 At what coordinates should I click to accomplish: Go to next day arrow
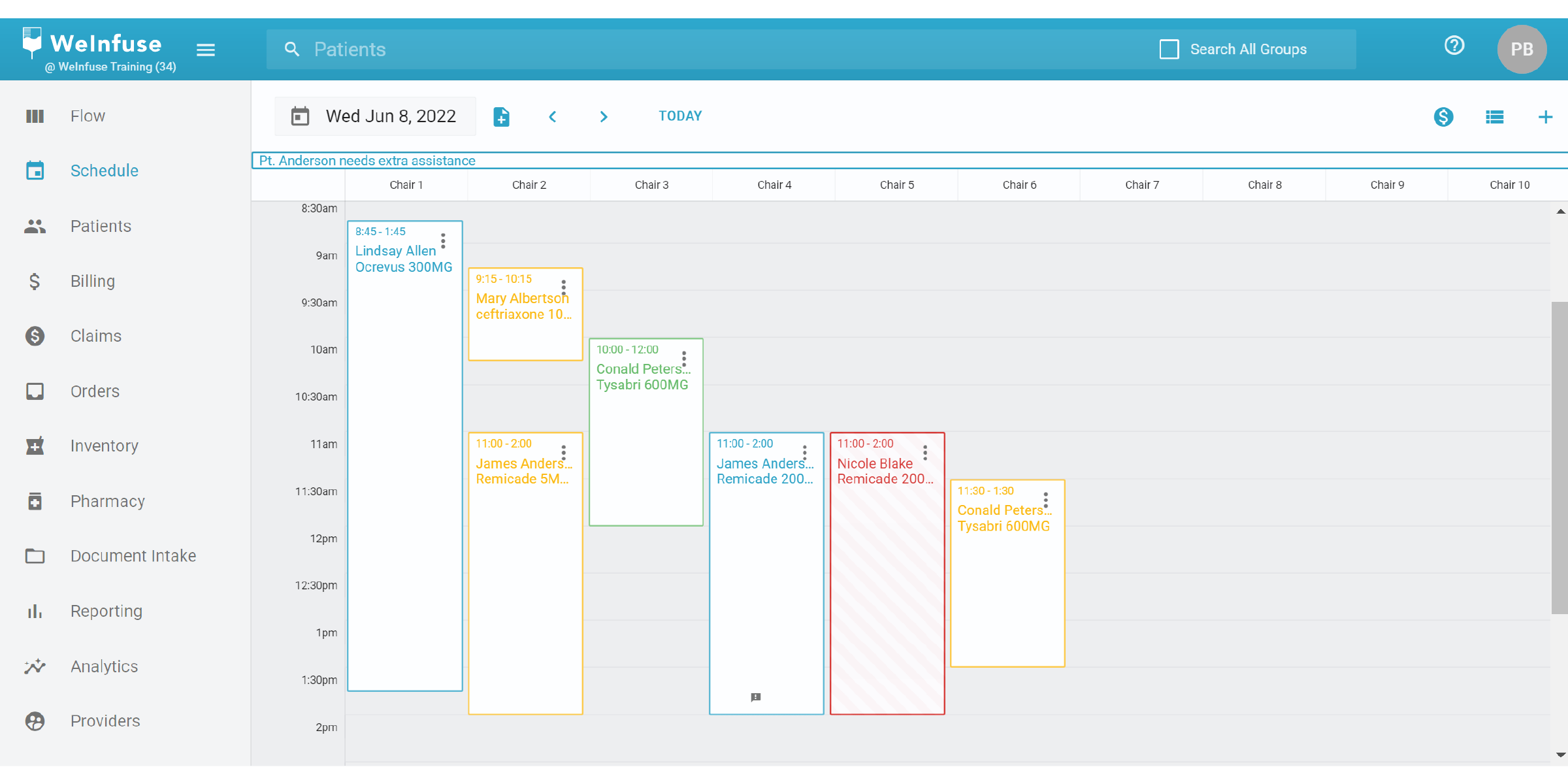point(604,117)
